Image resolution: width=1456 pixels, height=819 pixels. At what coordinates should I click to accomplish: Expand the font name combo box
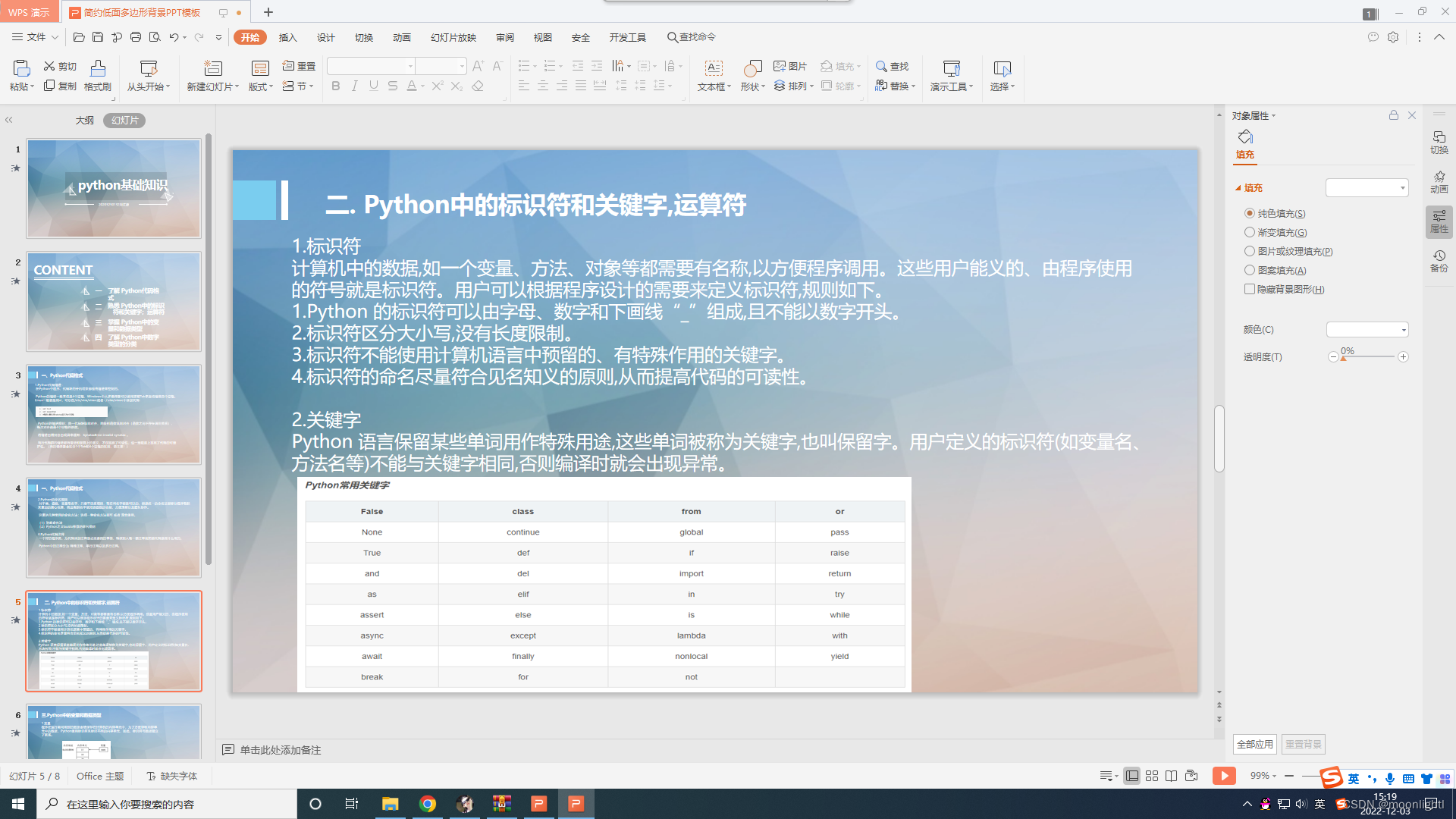point(410,67)
